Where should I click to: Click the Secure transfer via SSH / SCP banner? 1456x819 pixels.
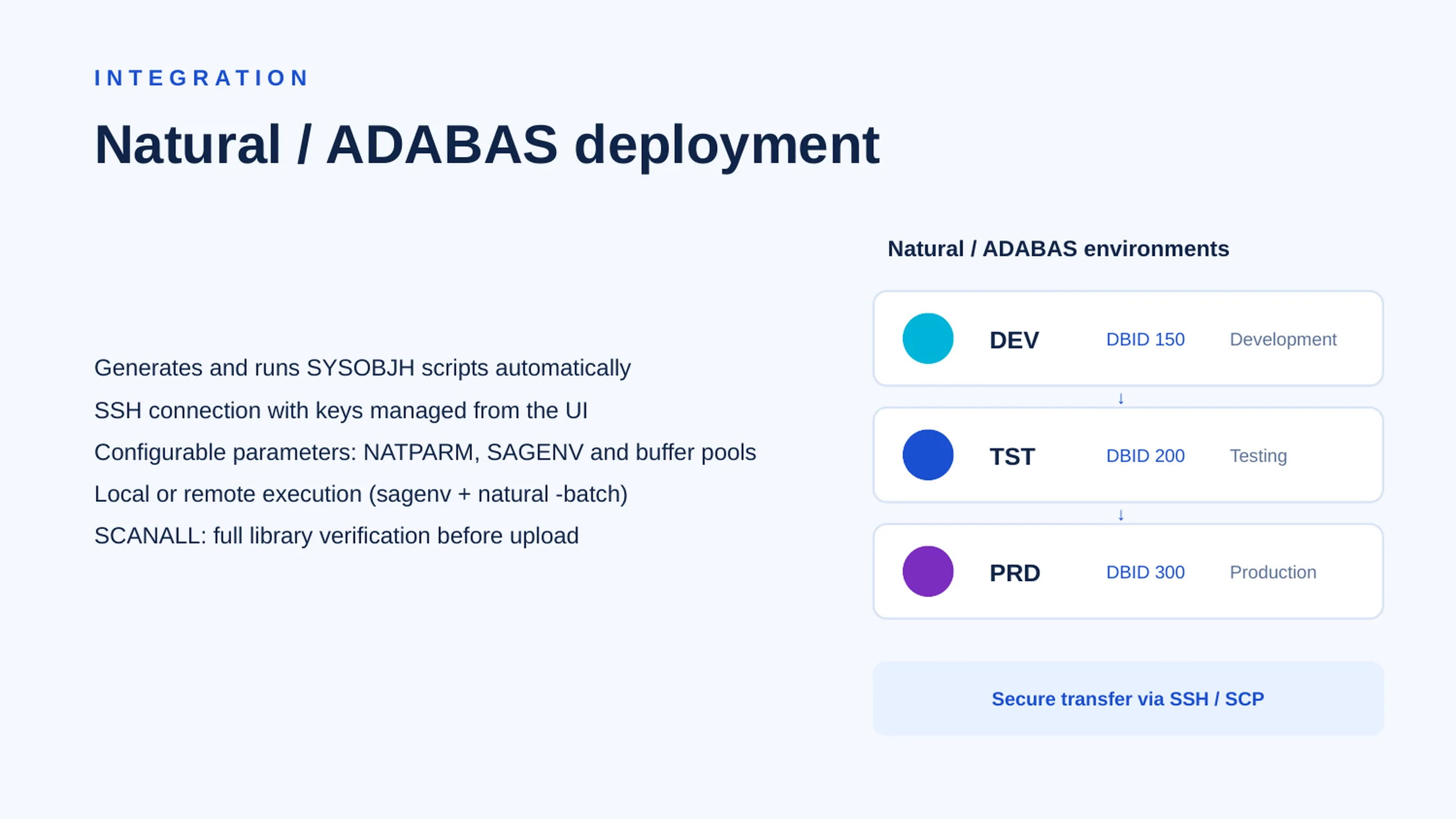pyautogui.click(x=1128, y=699)
